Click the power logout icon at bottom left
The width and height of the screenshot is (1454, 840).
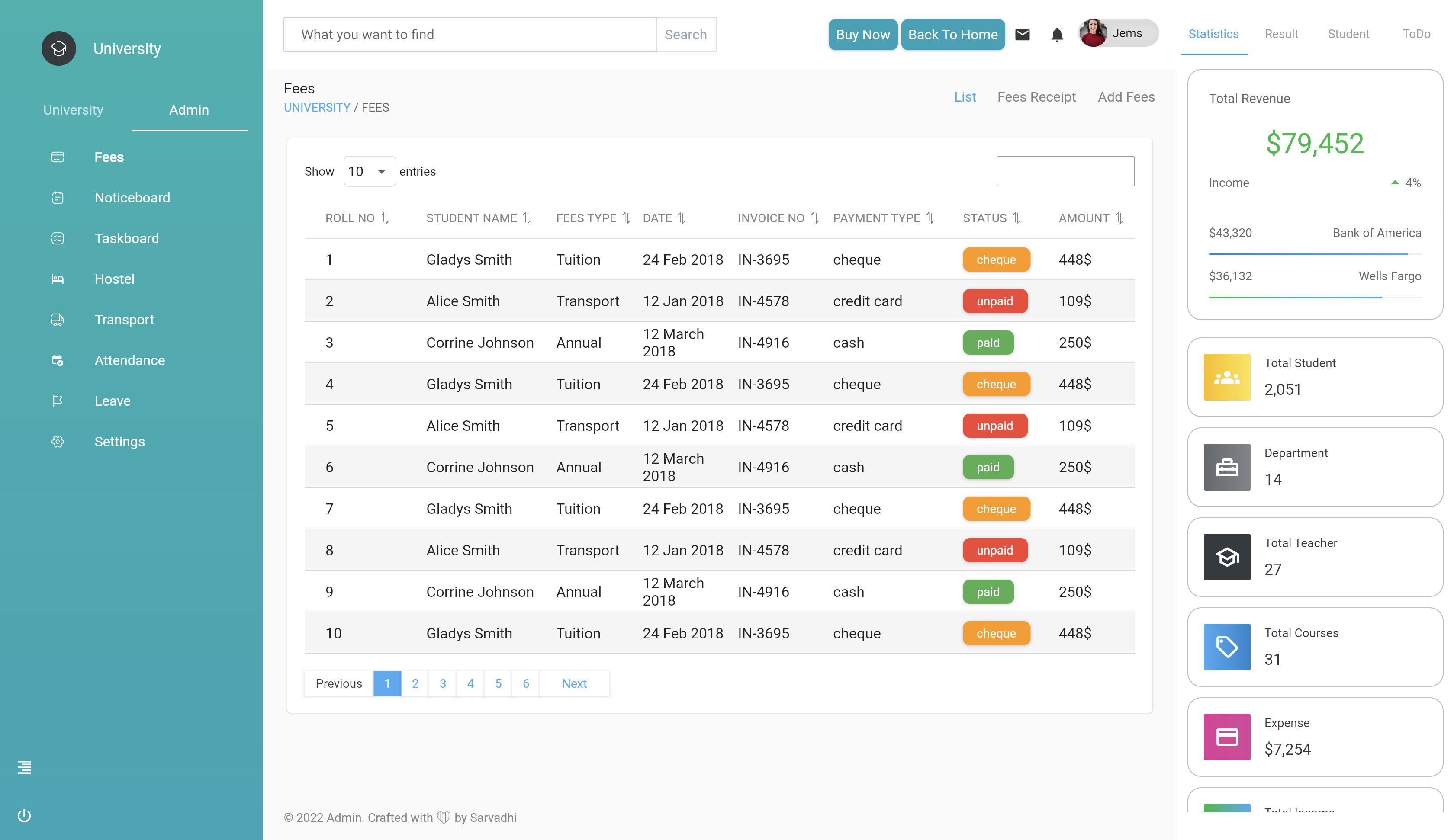(24, 815)
